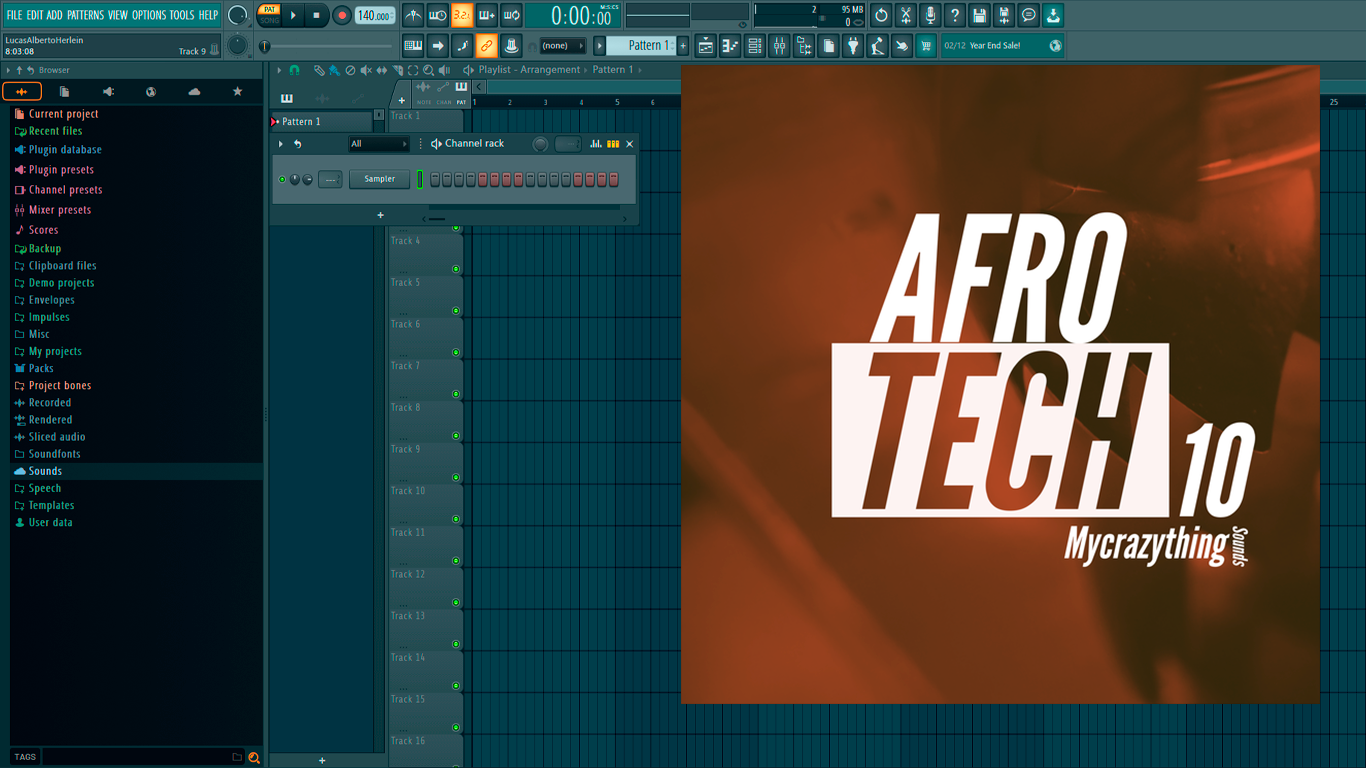
Task: Click the Record button
Action: tap(342, 15)
